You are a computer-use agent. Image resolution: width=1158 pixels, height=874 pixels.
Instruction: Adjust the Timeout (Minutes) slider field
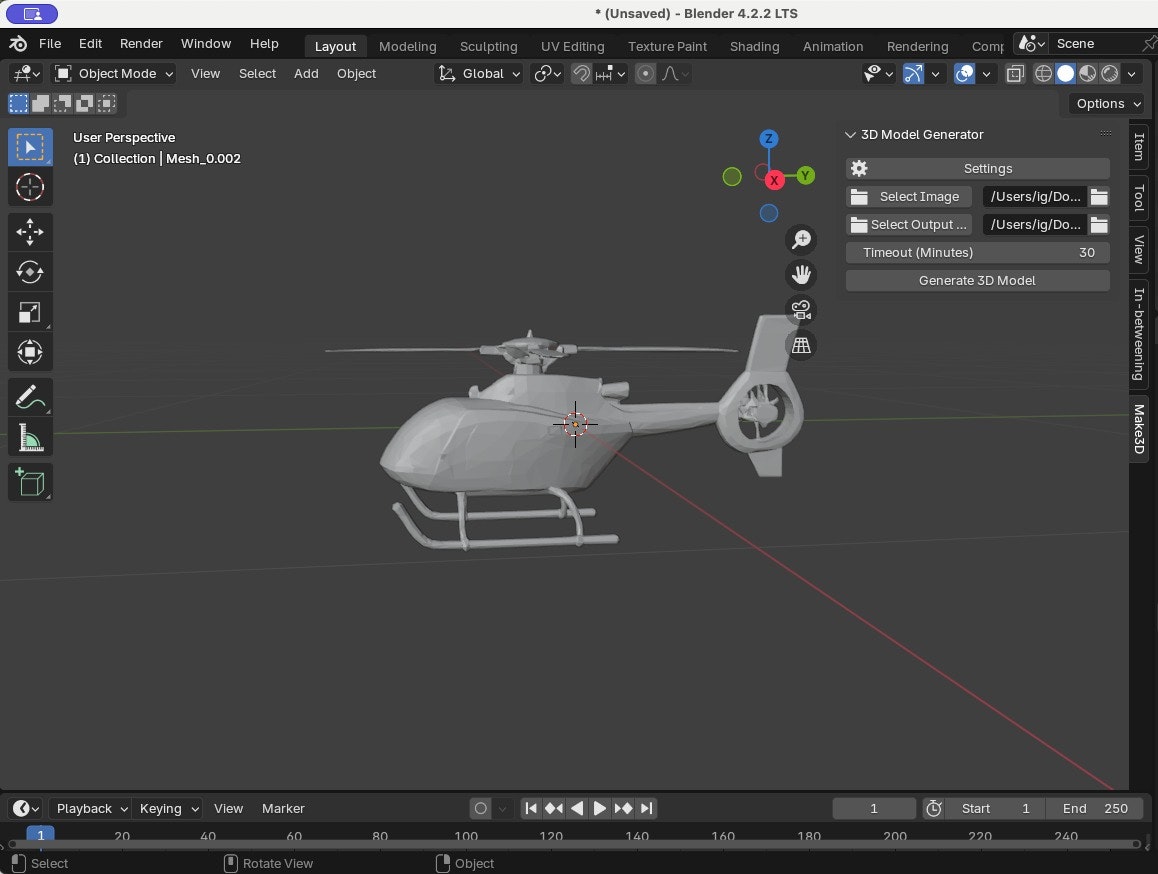coord(977,253)
